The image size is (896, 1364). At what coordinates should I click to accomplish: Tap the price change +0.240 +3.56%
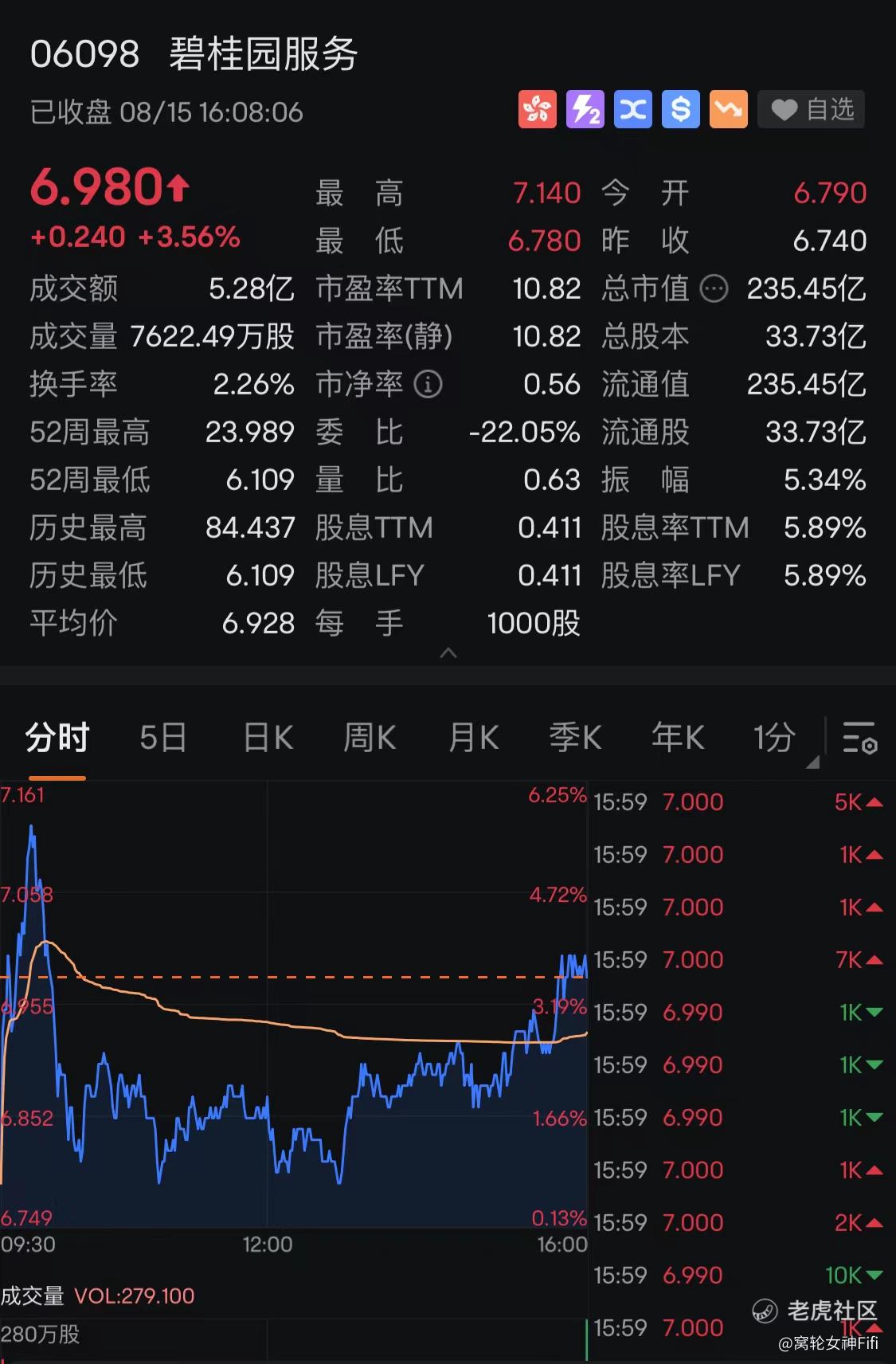point(135,237)
